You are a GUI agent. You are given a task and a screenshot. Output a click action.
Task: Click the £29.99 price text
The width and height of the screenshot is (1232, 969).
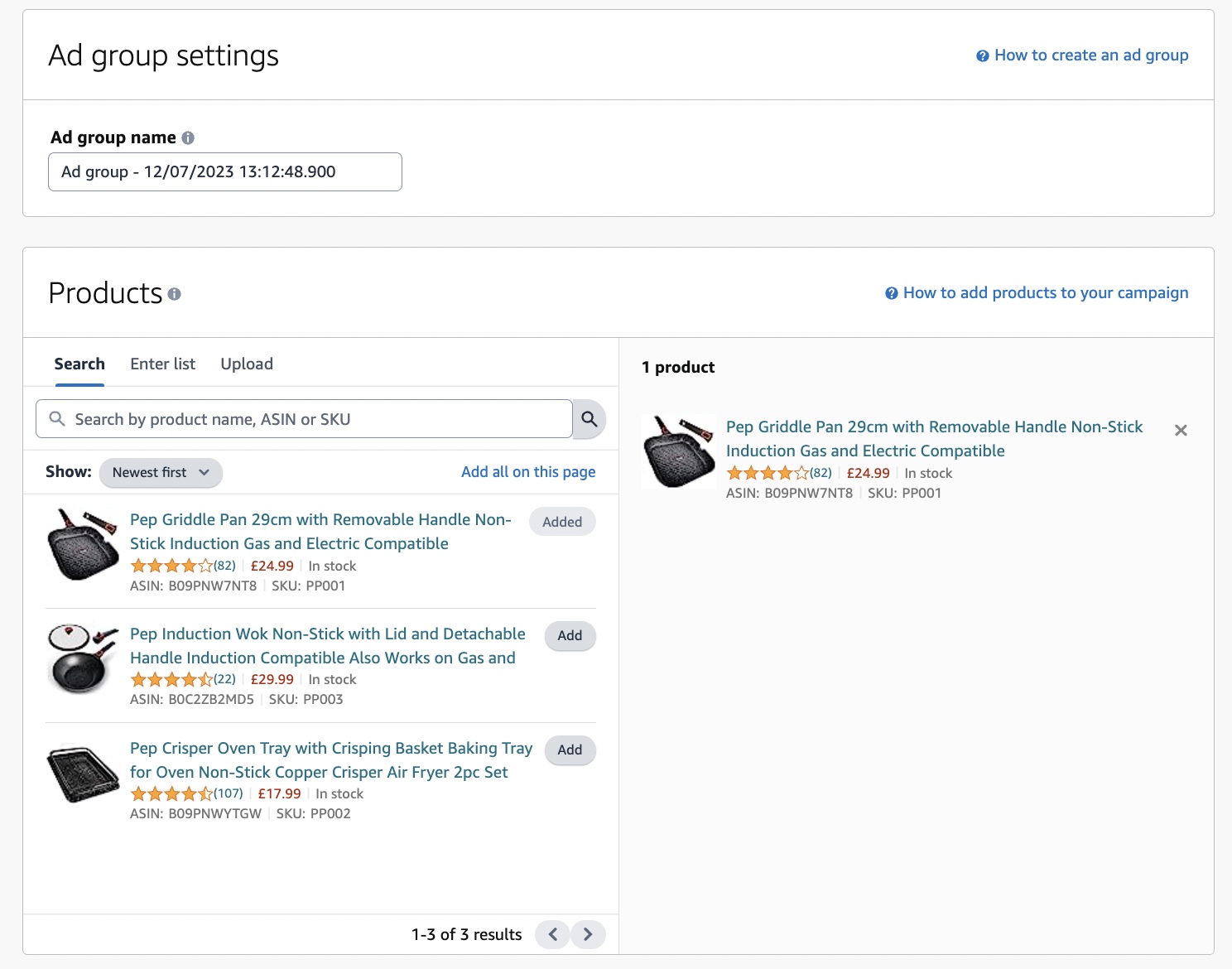[x=272, y=679]
